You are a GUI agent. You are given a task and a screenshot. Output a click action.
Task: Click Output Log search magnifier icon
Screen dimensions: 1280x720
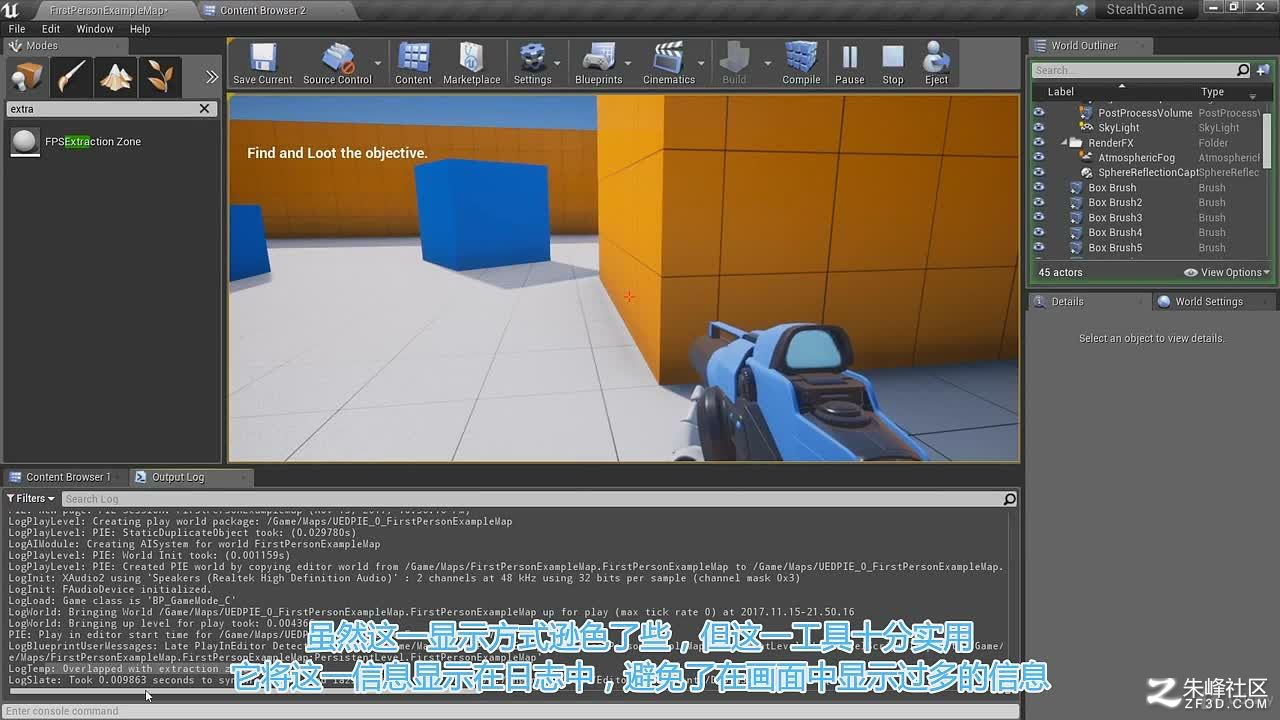(x=1010, y=499)
